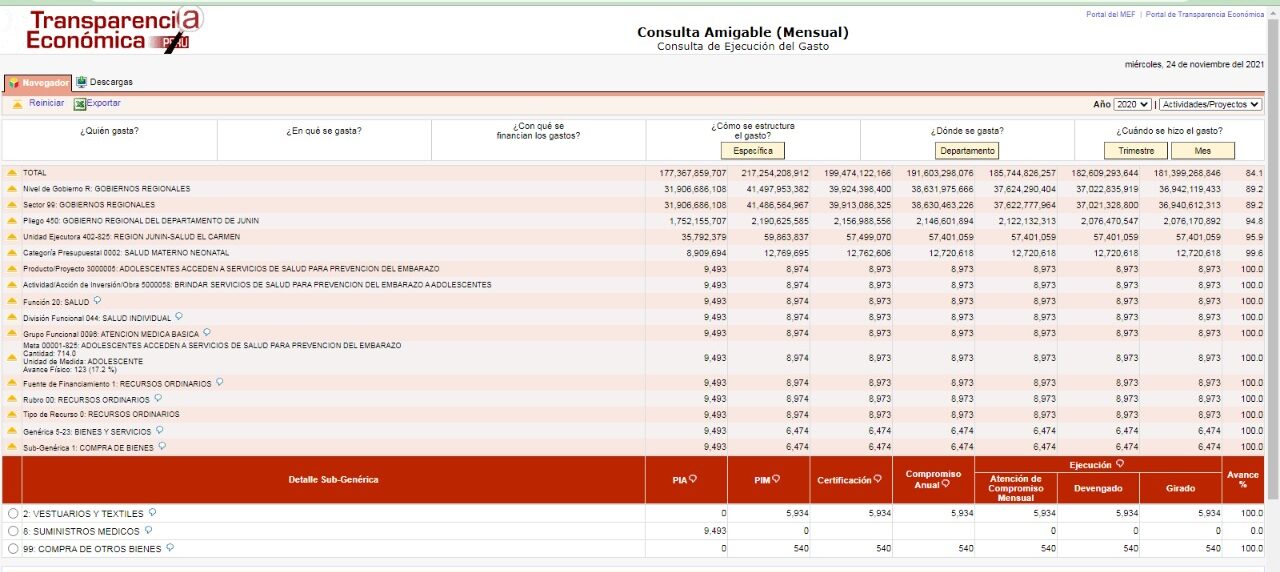Click info bubble beside Vestuarios y Textiles
Screen dimensions: 1280x572
(x=152, y=513)
